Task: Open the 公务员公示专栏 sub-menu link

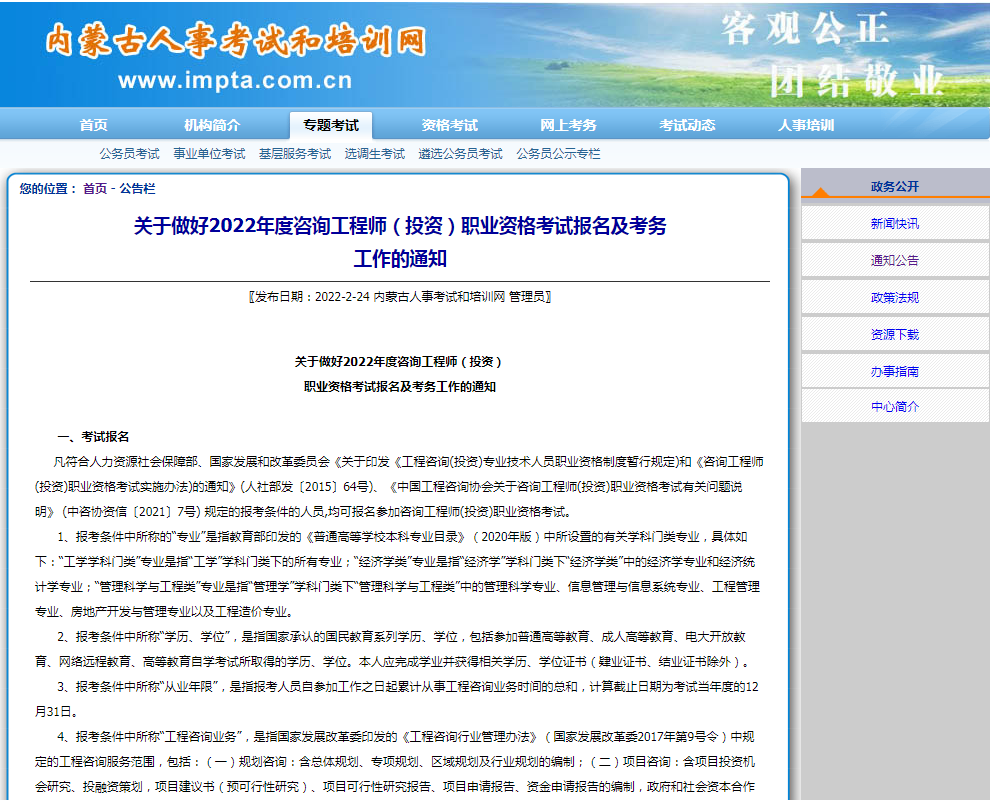Action: pos(559,154)
